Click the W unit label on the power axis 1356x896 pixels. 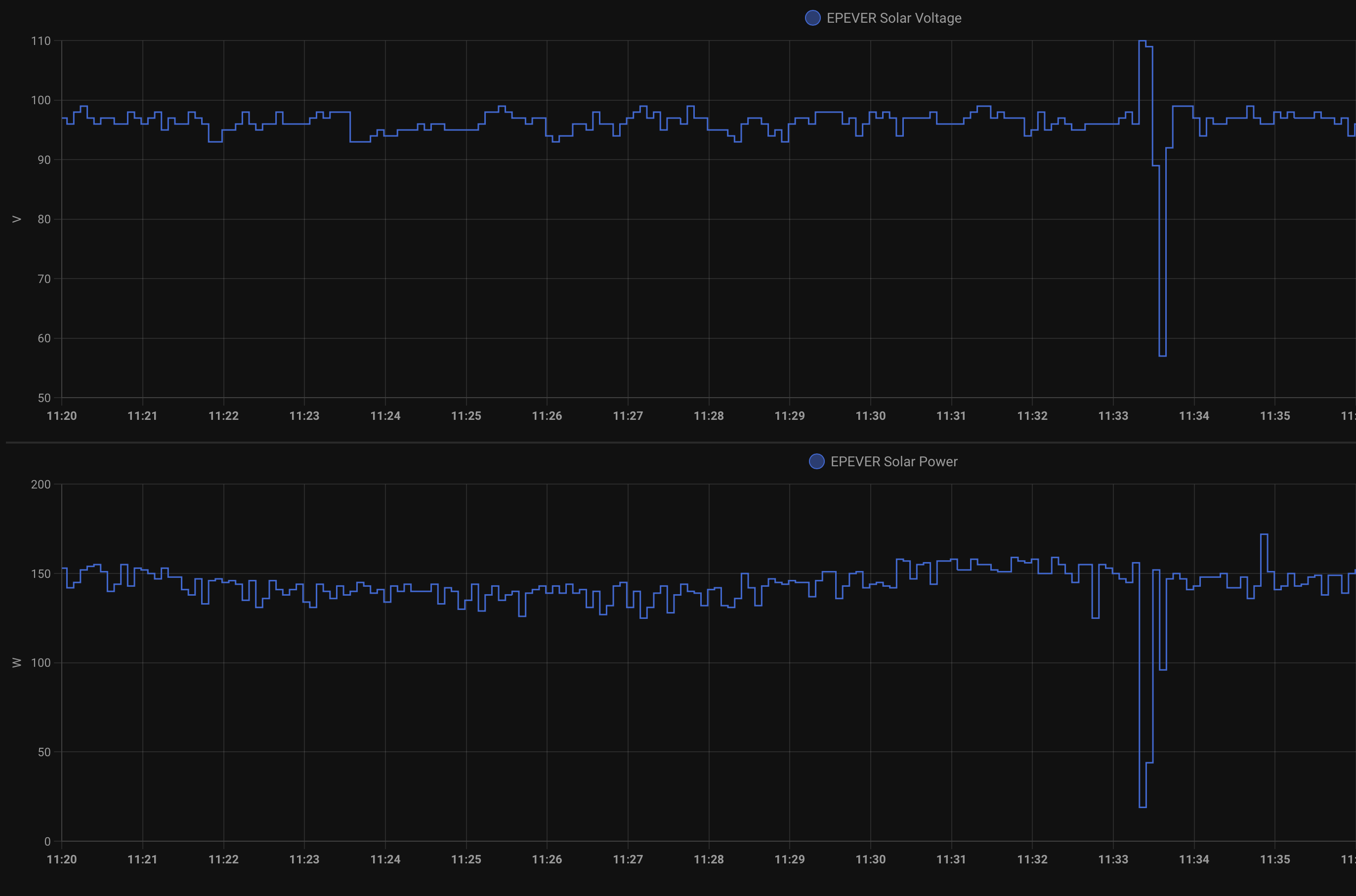17,662
